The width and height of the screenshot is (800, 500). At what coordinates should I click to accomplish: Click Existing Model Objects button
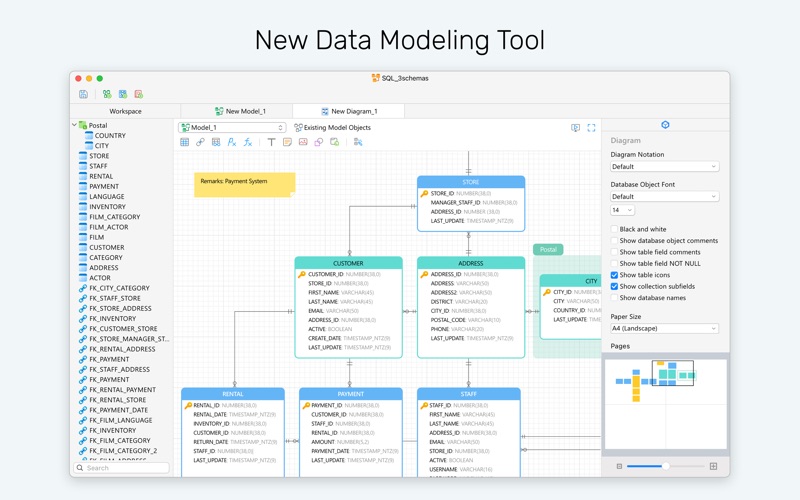333,128
